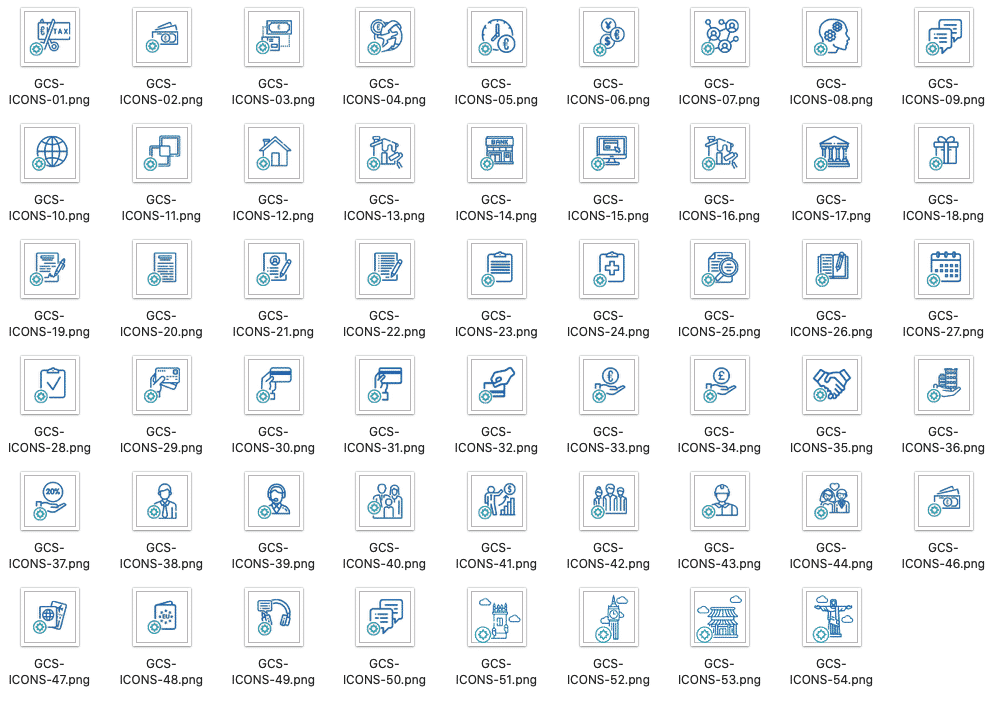Select the euro globe icon GCS-ICONS-04.png
The image size is (996, 712).
click(x=385, y=37)
